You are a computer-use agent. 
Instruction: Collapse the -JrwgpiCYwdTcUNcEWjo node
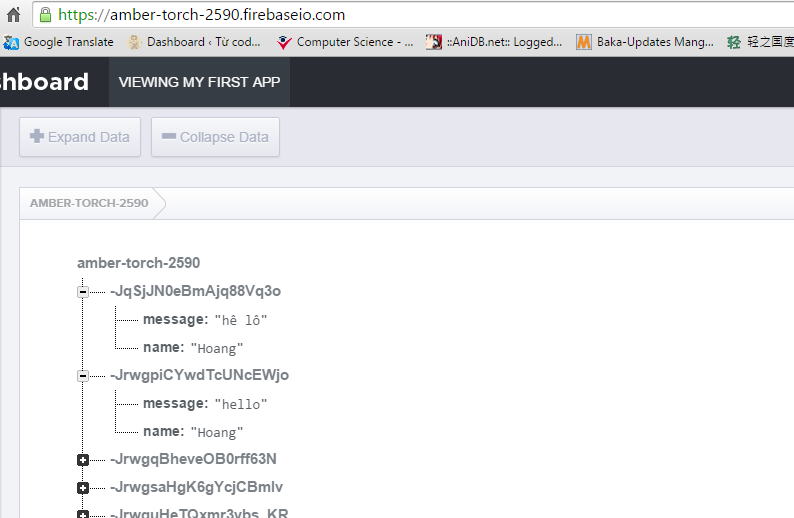(83, 376)
